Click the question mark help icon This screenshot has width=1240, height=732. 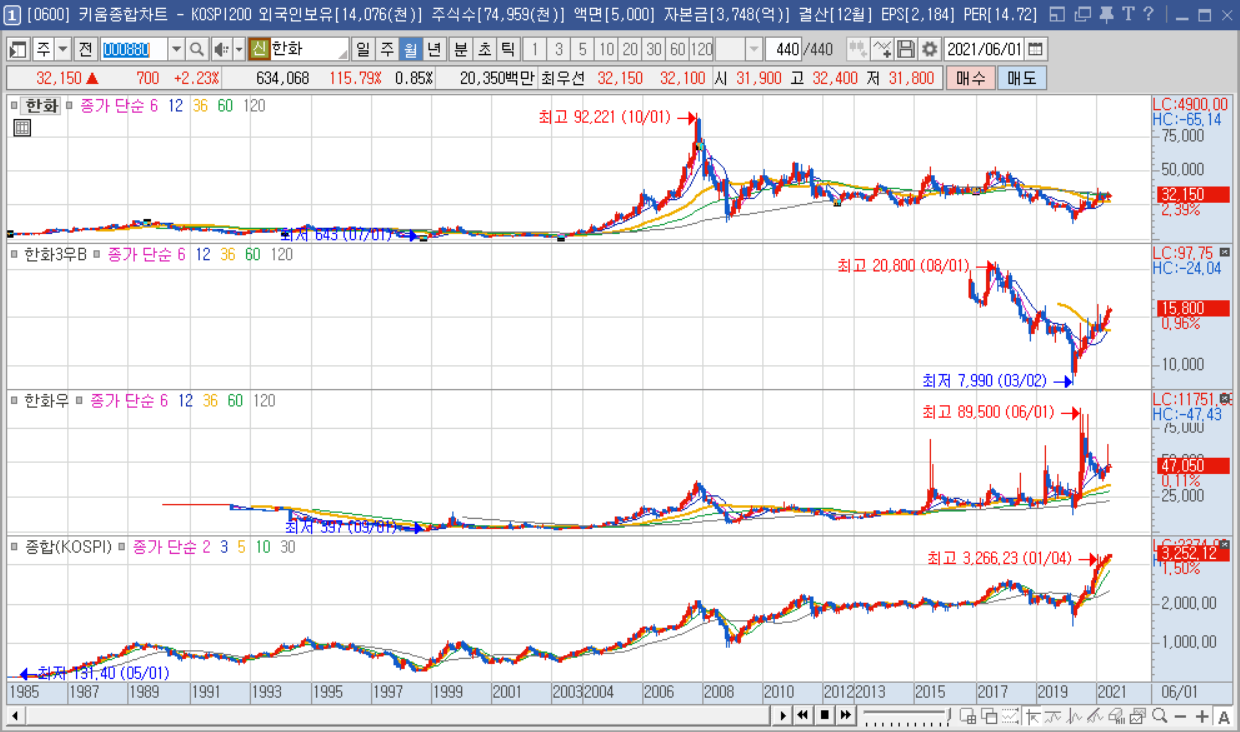coord(1148,14)
